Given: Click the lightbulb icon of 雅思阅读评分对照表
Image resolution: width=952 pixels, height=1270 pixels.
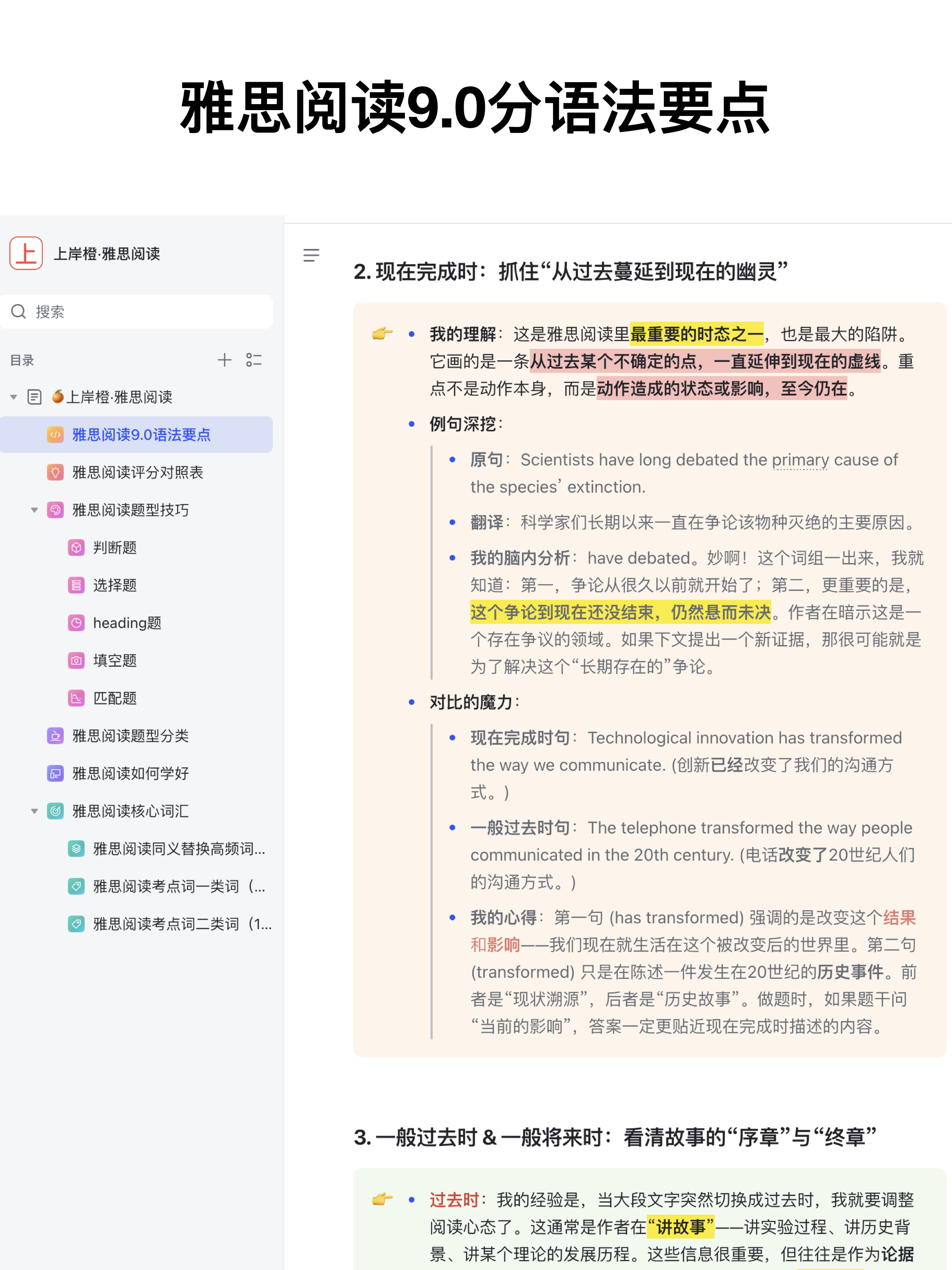Looking at the screenshot, I should click(55, 472).
